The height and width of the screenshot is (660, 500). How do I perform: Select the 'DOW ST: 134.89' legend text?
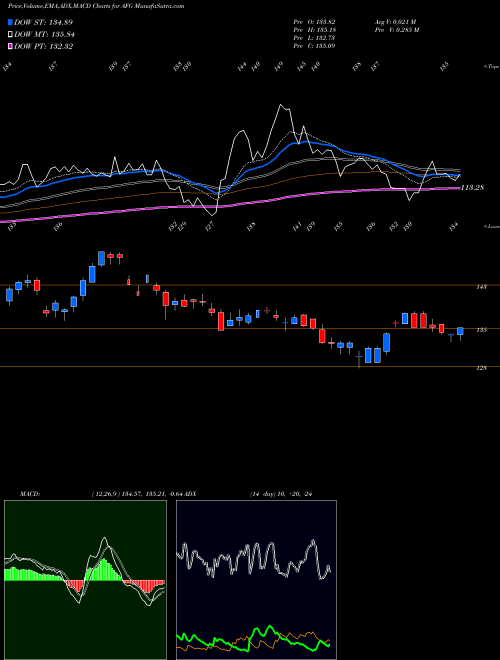coord(43,22)
